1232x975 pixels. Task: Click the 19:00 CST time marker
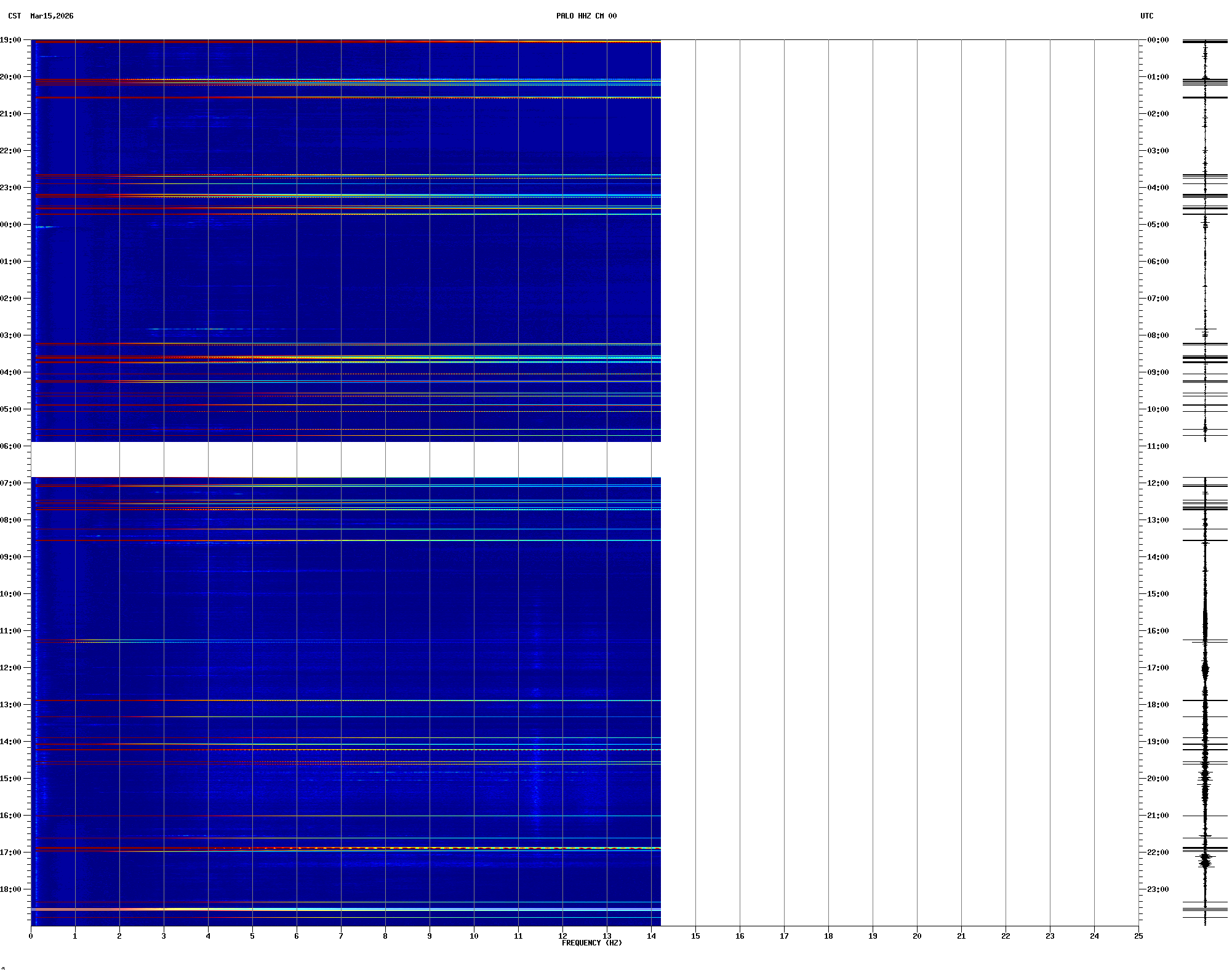pyautogui.click(x=10, y=40)
